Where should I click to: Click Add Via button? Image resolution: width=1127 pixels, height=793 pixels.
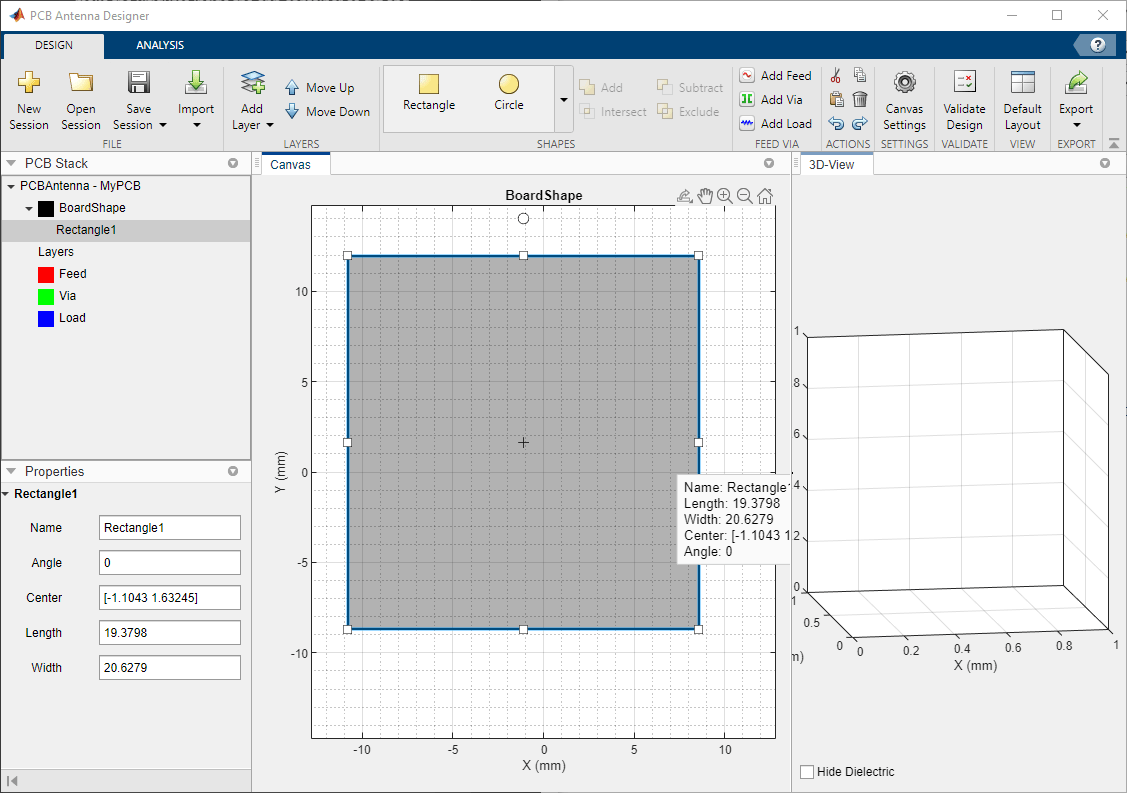coord(771,99)
